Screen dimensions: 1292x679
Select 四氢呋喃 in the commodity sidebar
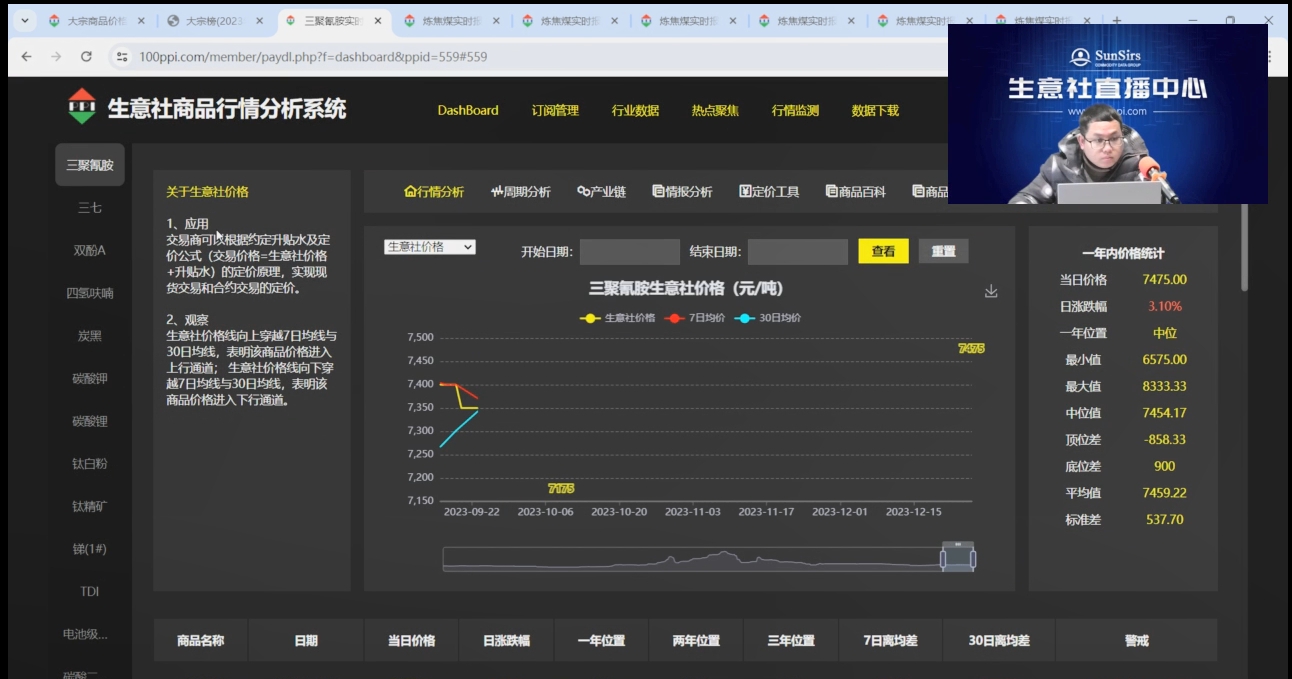(90, 294)
